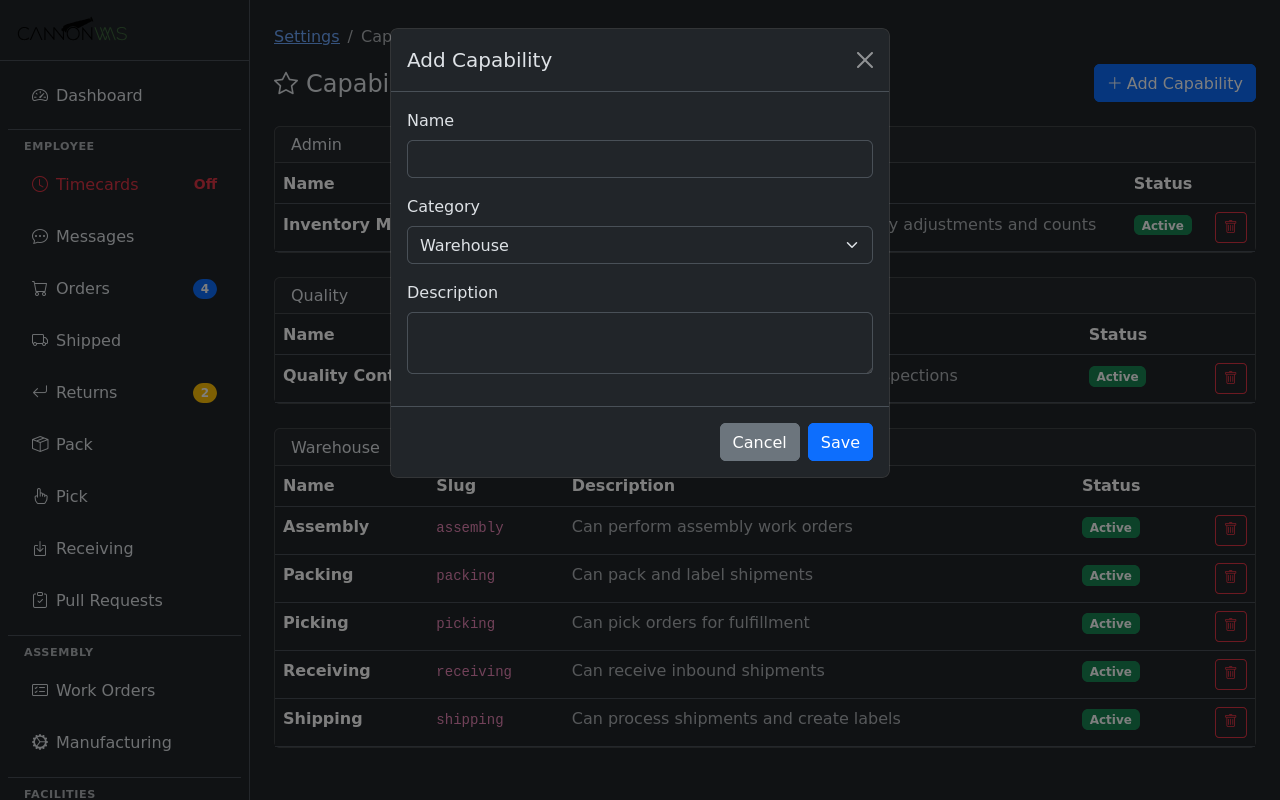Open Messages via the chat bubble icon

click(39, 236)
